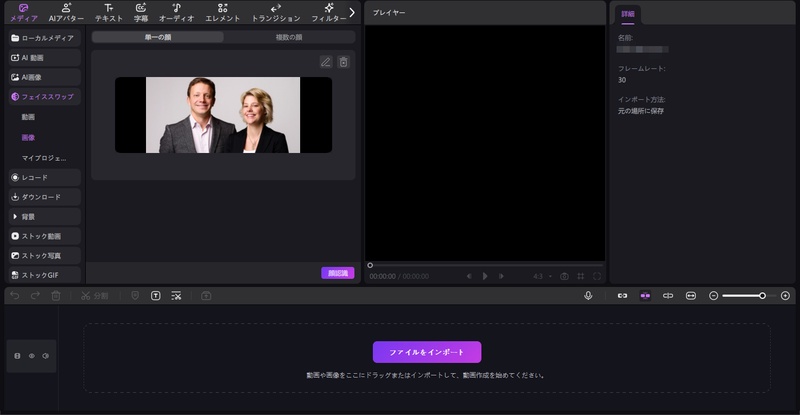Open the オーディオ tab
The image size is (800, 415).
[177, 13]
